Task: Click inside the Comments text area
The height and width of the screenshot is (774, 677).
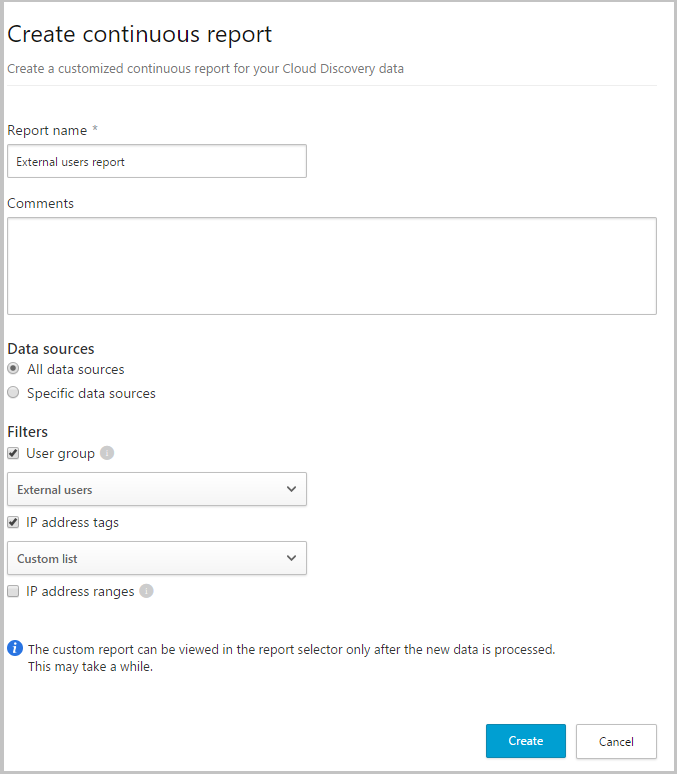Action: tap(331, 266)
